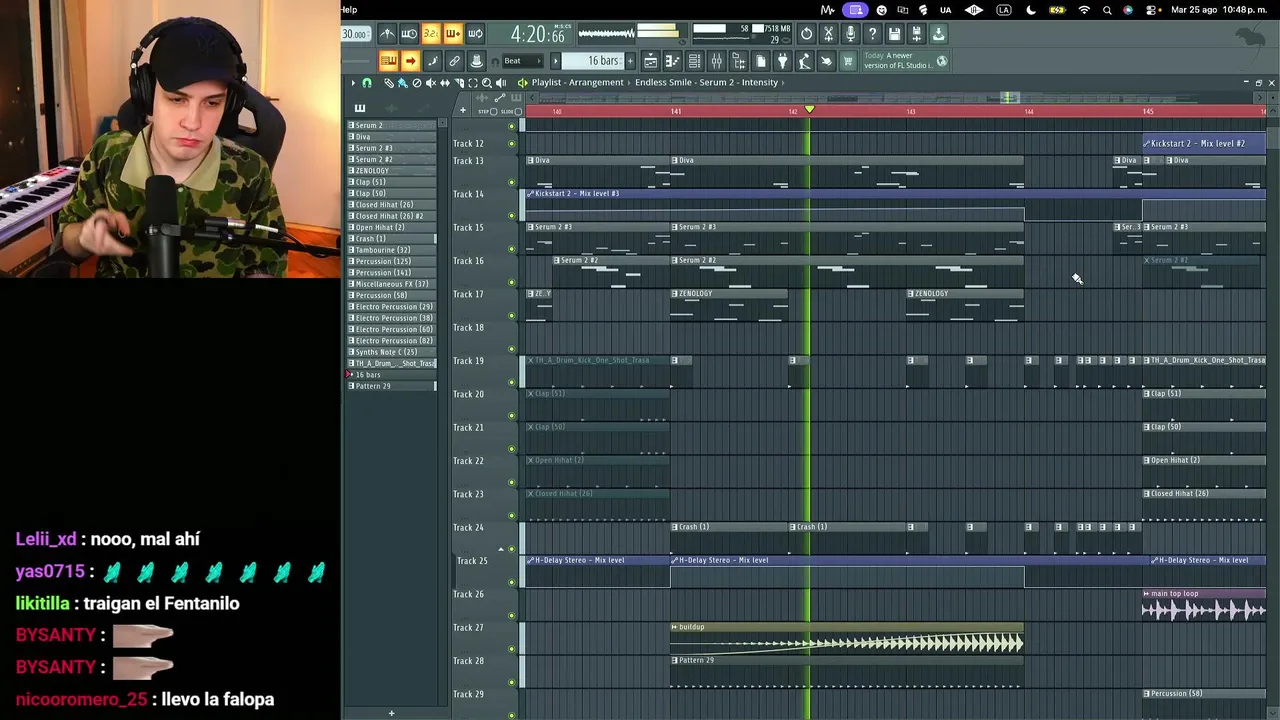Click the Serum 2 breadcrumb

[716, 83]
